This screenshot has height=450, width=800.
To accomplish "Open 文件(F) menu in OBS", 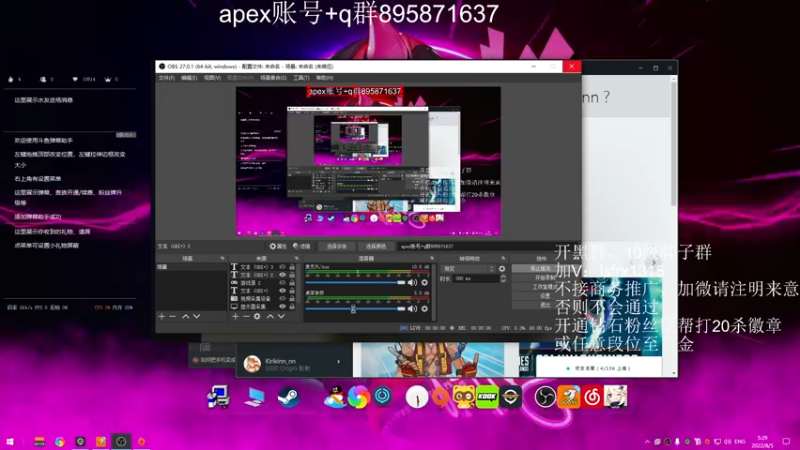I will [166, 78].
